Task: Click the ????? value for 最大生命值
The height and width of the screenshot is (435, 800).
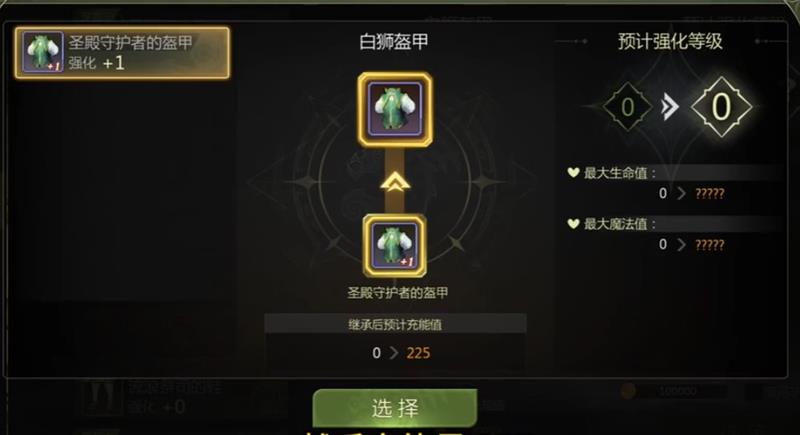Action: (x=710, y=193)
